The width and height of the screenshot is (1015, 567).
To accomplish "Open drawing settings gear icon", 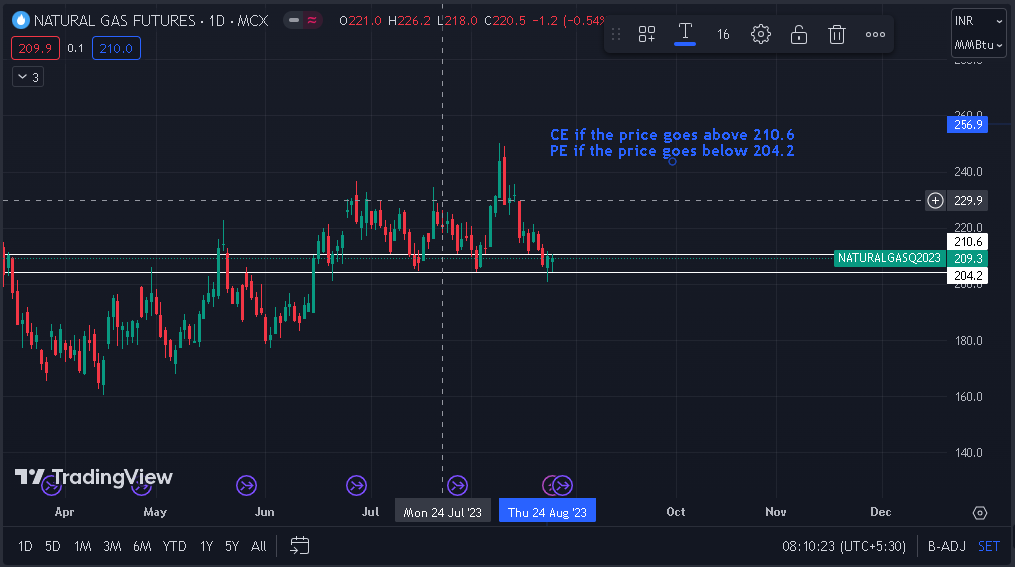I will (x=761, y=34).
